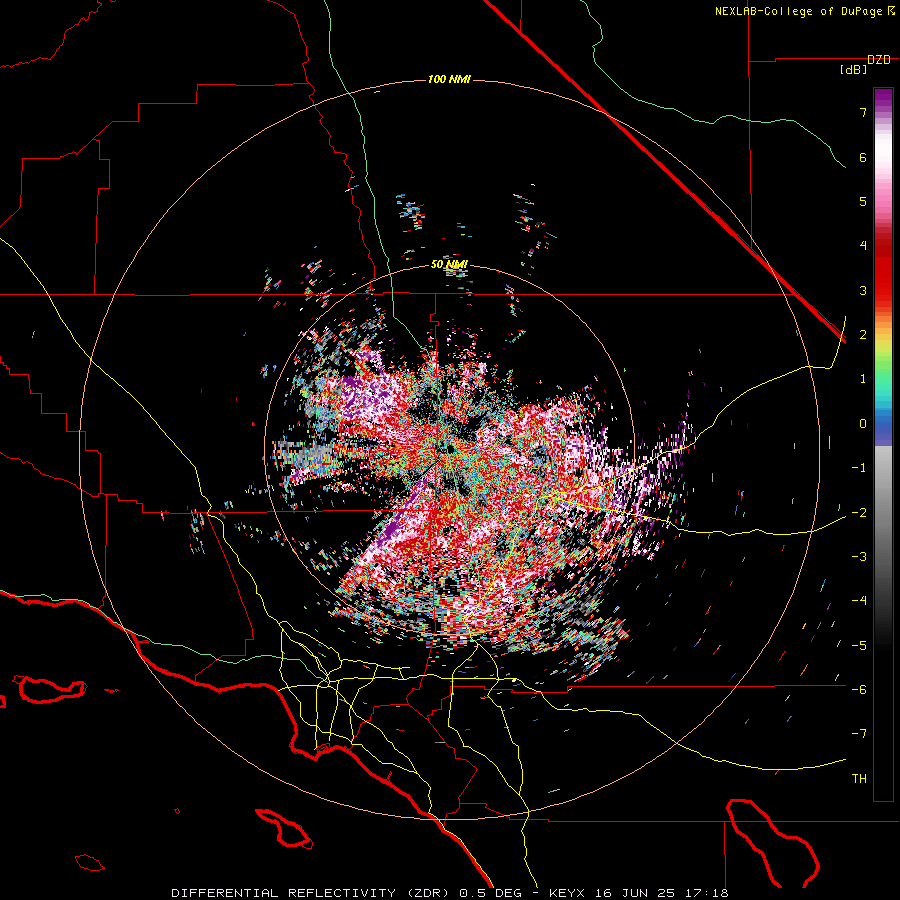Click the 5 value on the dB scale
Viewport: 900px width, 900px height.
click(863, 201)
